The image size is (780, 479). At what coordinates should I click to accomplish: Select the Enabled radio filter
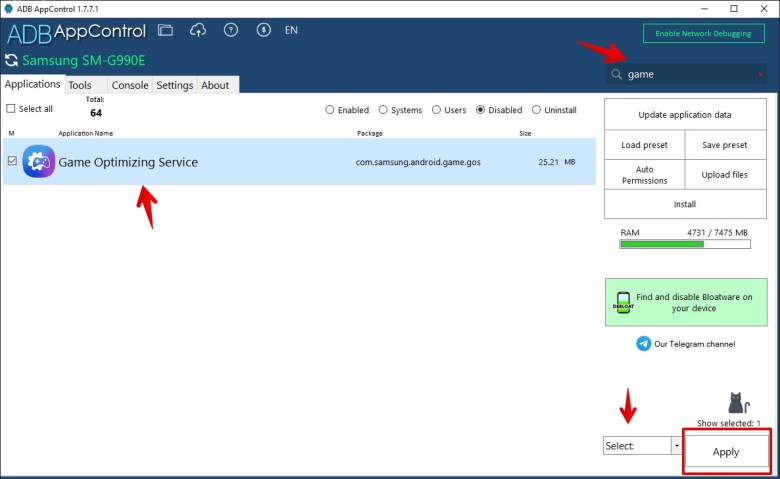(x=329, y=110)
